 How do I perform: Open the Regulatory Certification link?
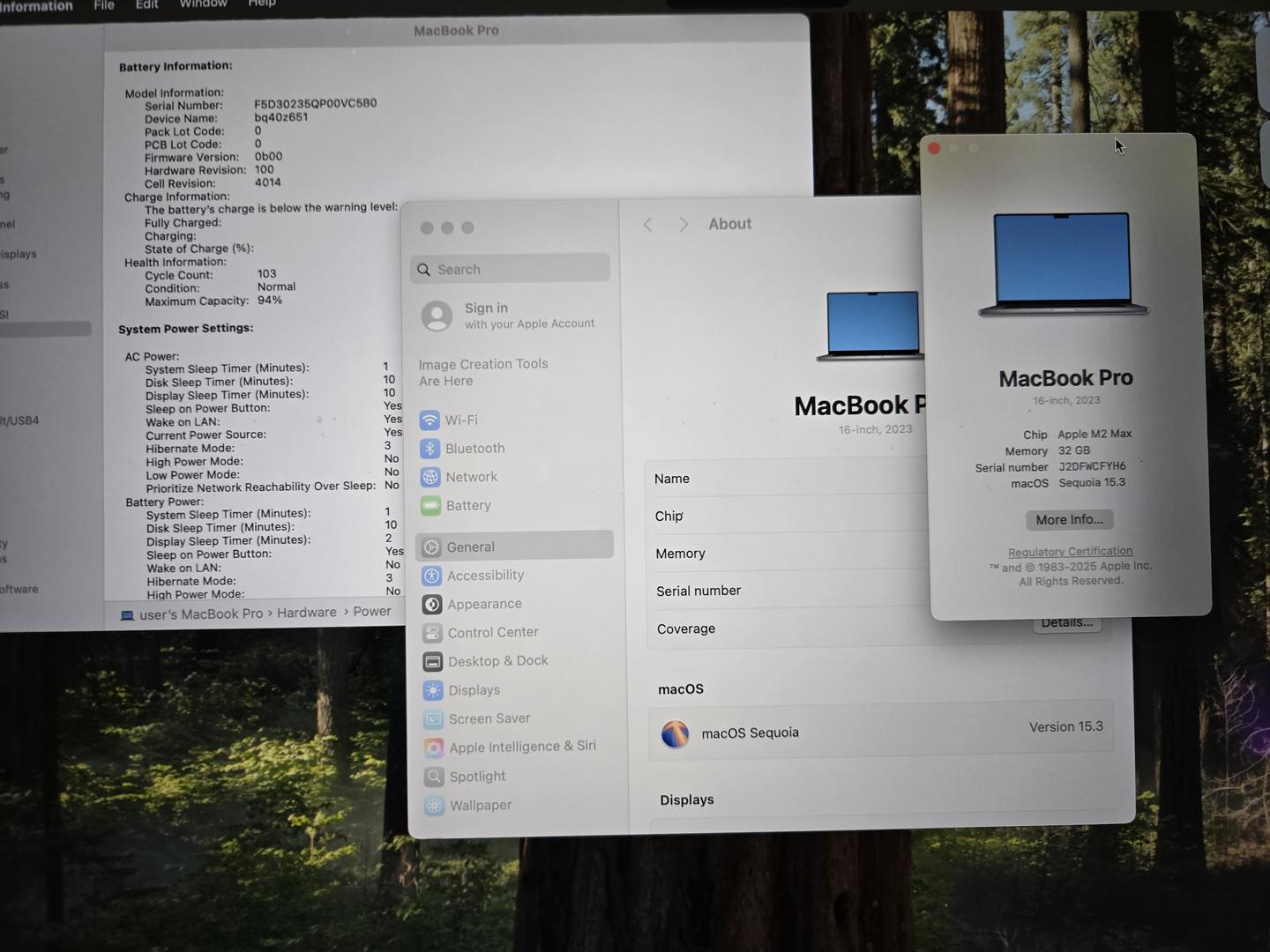[1070, 552]
